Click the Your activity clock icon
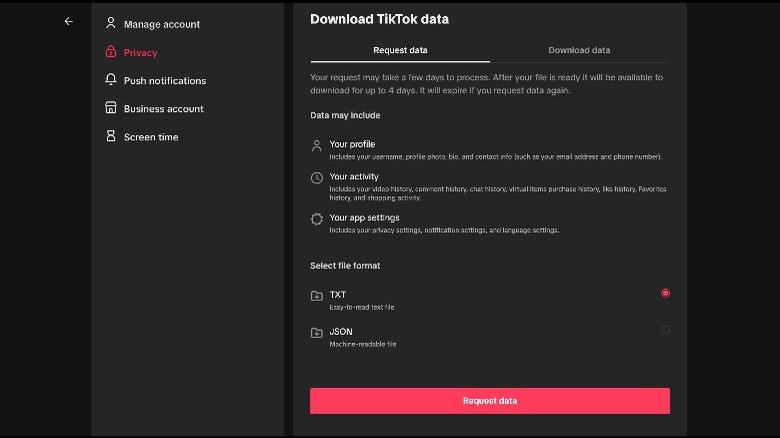The height and width of the screenshot is (438, 780). pos(317,178)
